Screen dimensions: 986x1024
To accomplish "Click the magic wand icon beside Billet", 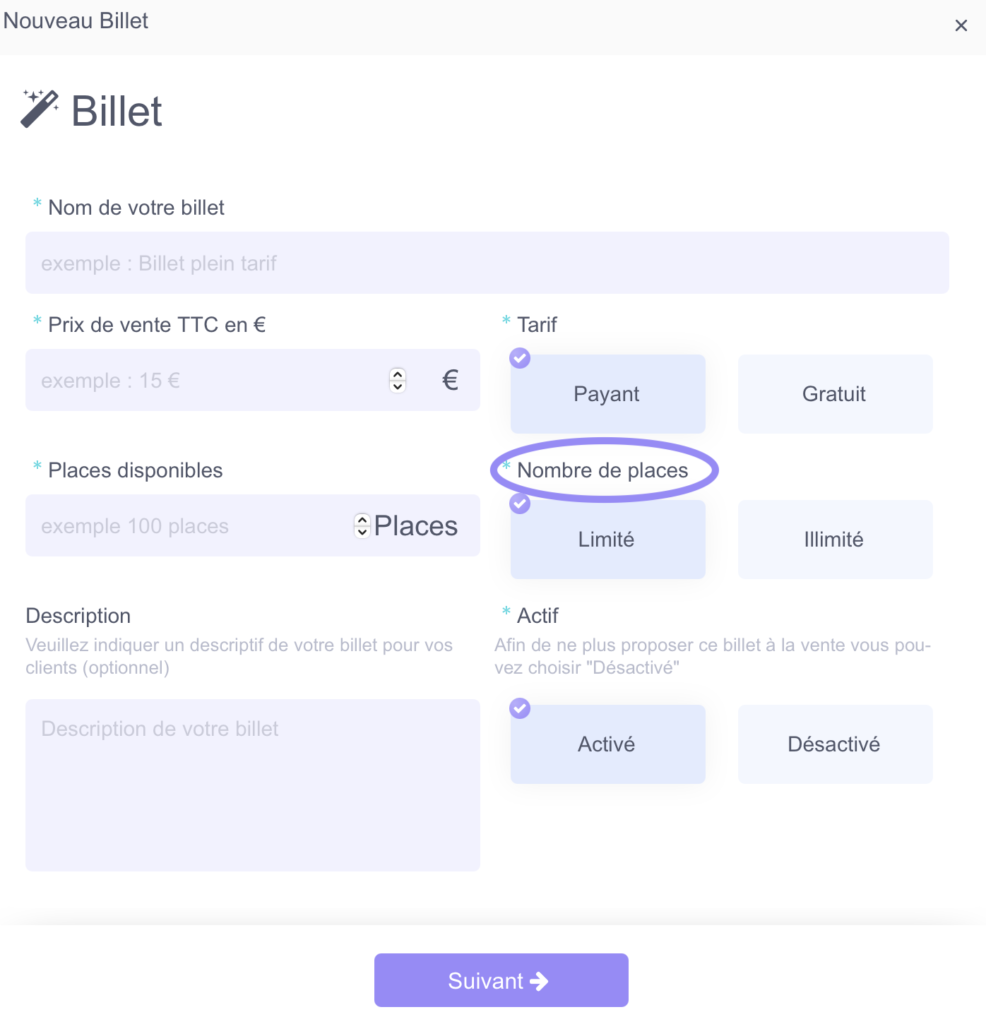I will click(x=39, y=108).
